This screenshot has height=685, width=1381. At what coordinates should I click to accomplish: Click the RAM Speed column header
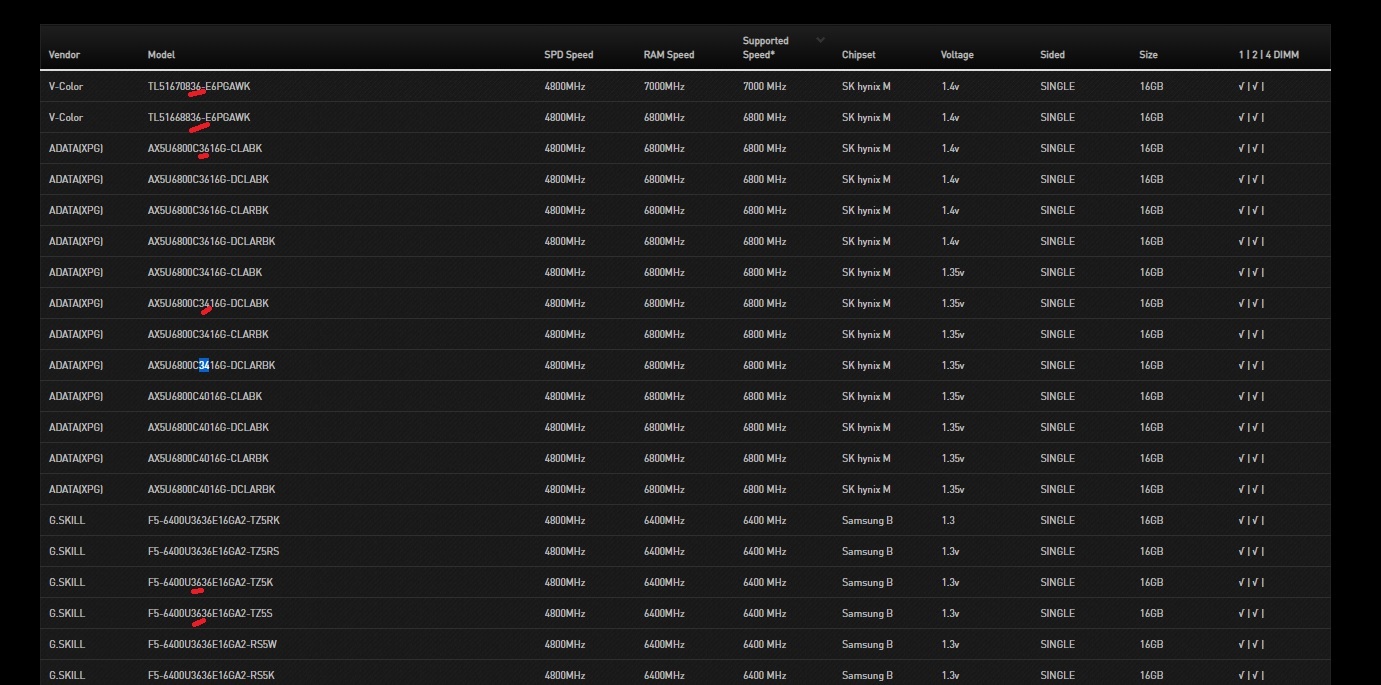pos(668,55)
